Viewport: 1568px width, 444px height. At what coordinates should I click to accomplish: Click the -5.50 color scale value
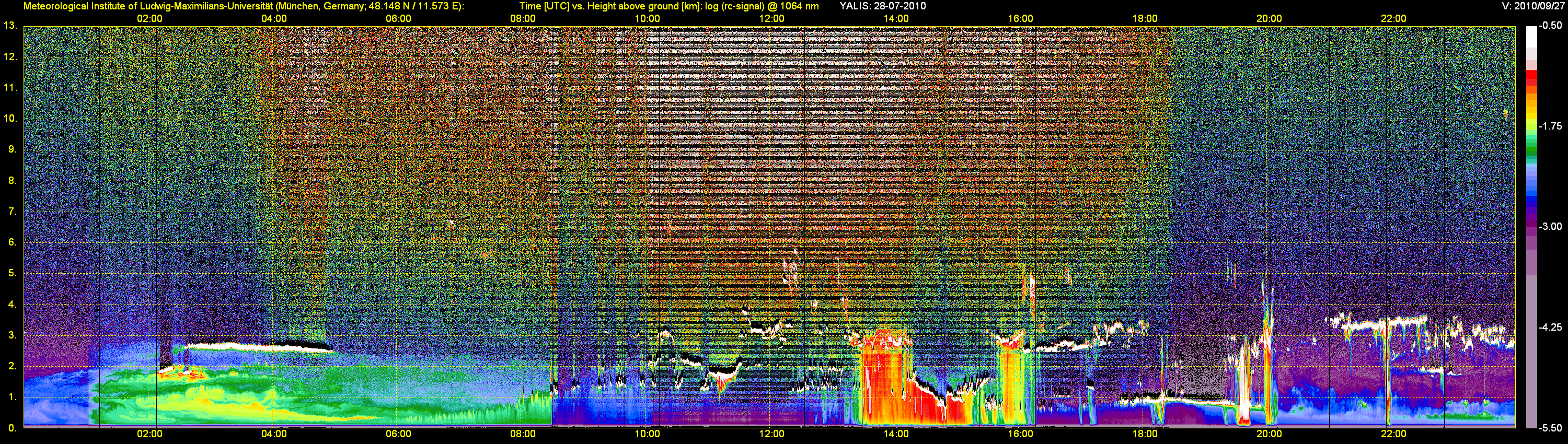(x=1551, y=428)
